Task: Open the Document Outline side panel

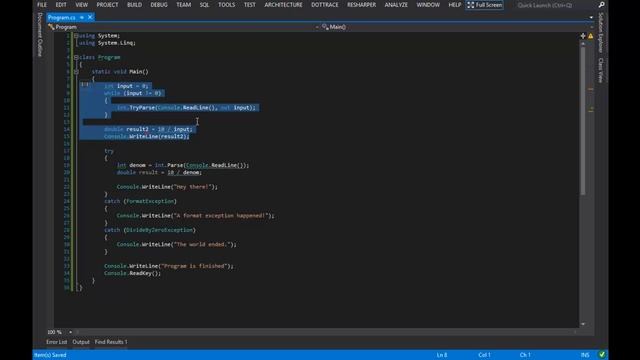Action: [40, 34]
